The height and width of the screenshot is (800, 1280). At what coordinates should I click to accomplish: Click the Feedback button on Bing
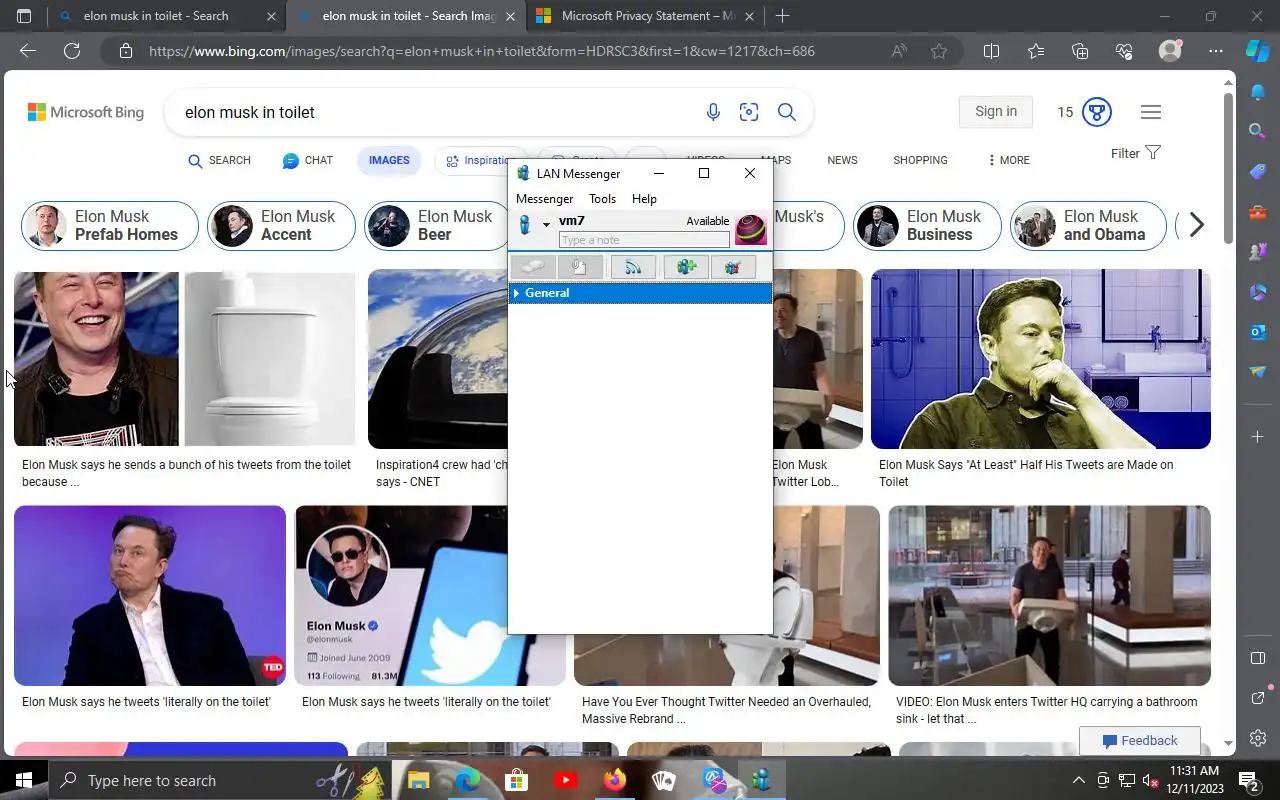(x=1139, y=741)
